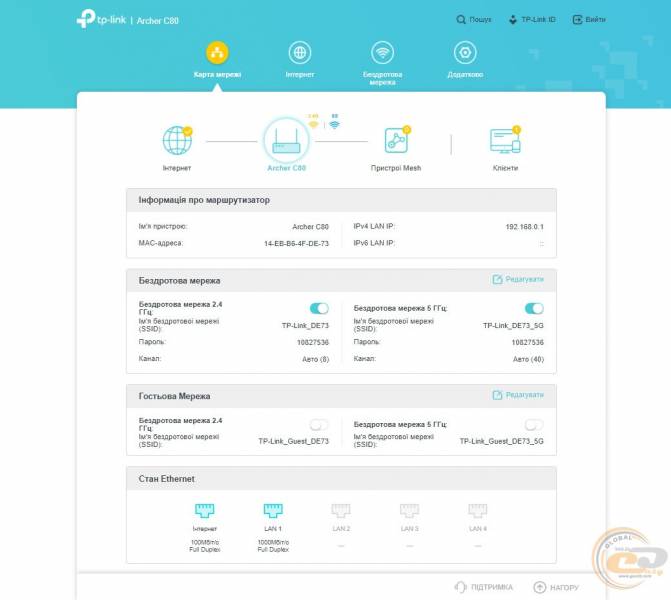Toggle the 5 GHz wireless network switch
This screenshot has height=600, width=671.
[x=534, y=309]
